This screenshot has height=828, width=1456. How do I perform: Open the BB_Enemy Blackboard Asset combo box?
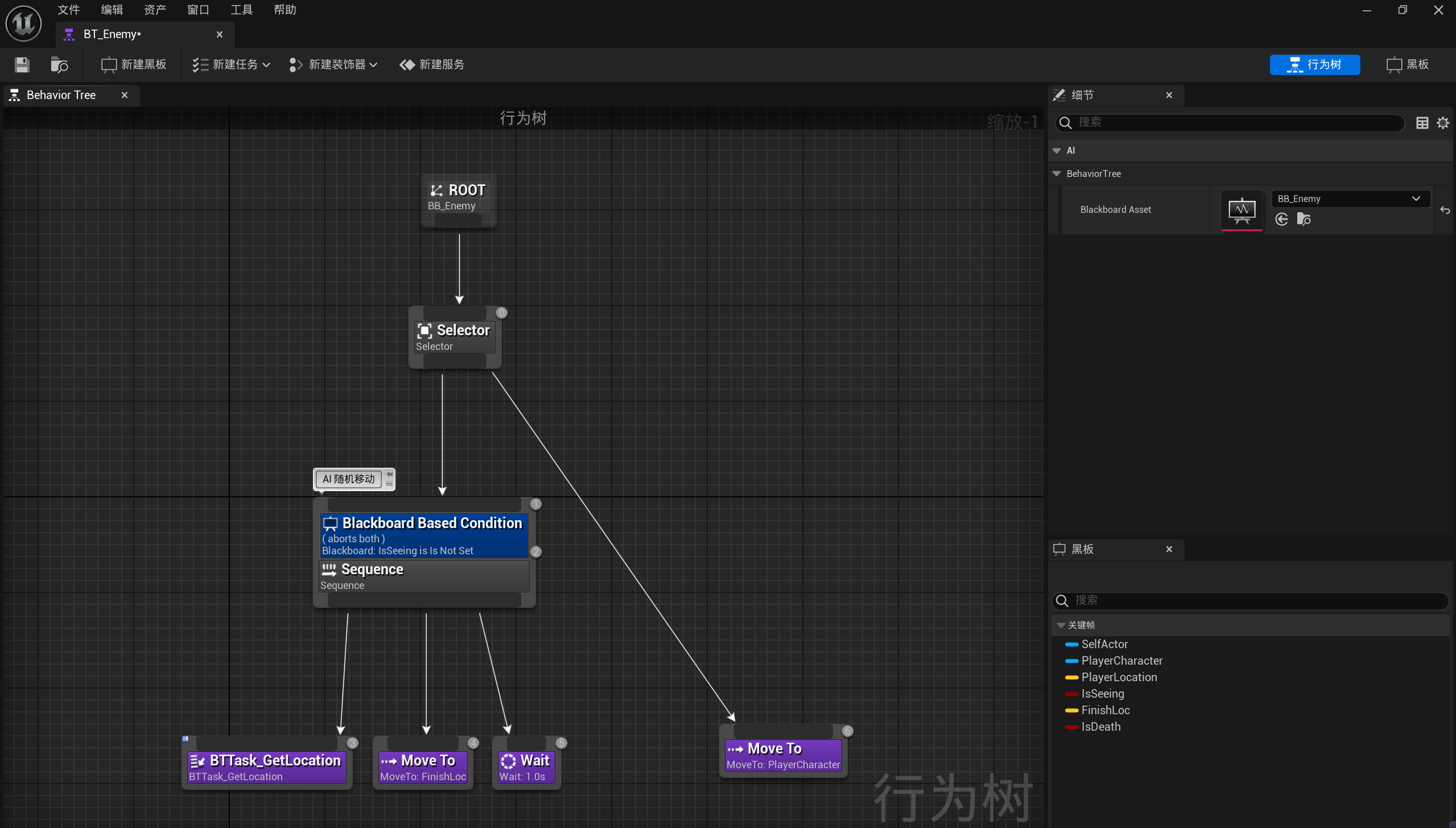[x=1350, y=199]
